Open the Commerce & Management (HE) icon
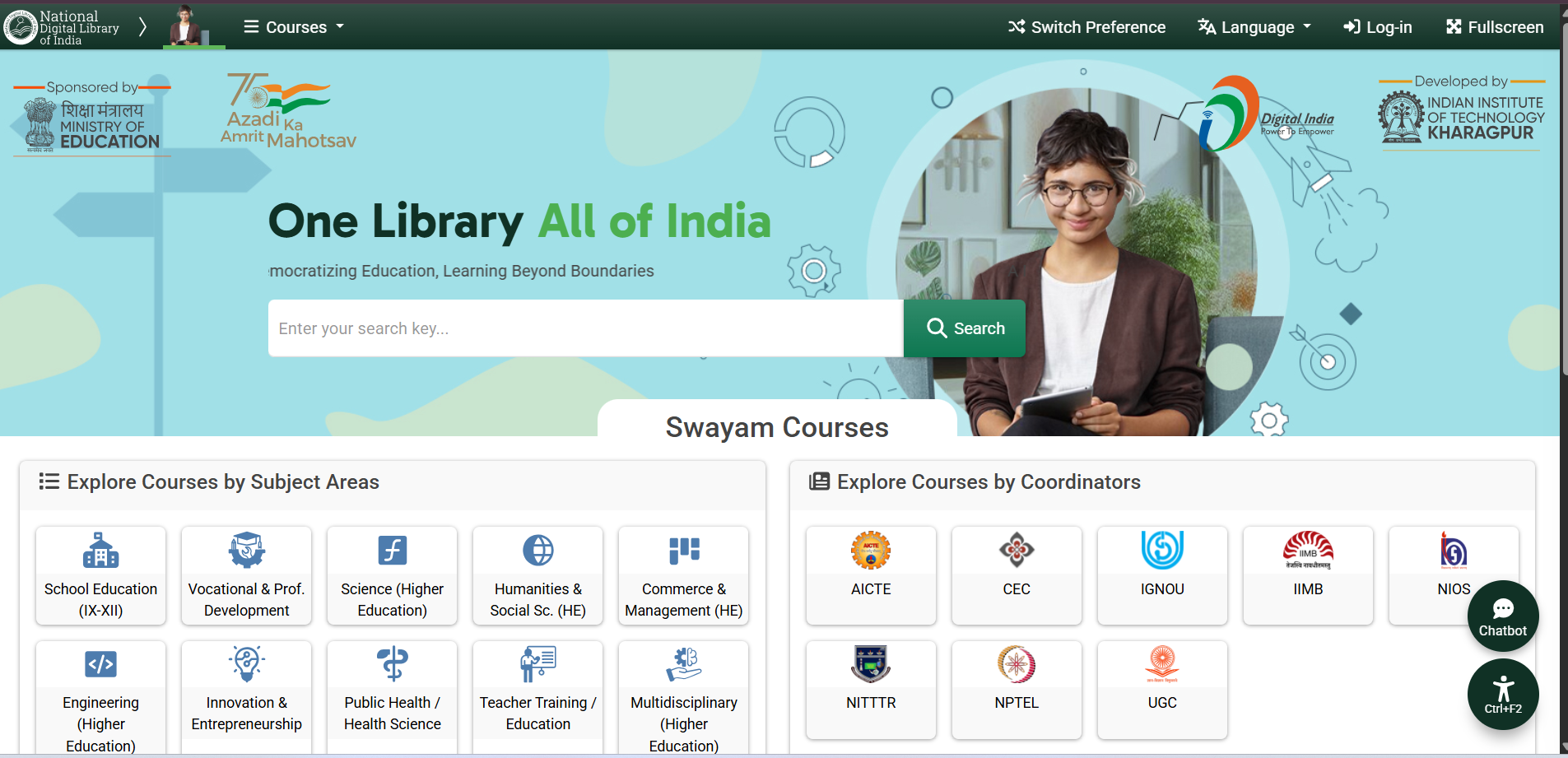Viewport: 1568px width, 758px height. [x=684, y=551]
